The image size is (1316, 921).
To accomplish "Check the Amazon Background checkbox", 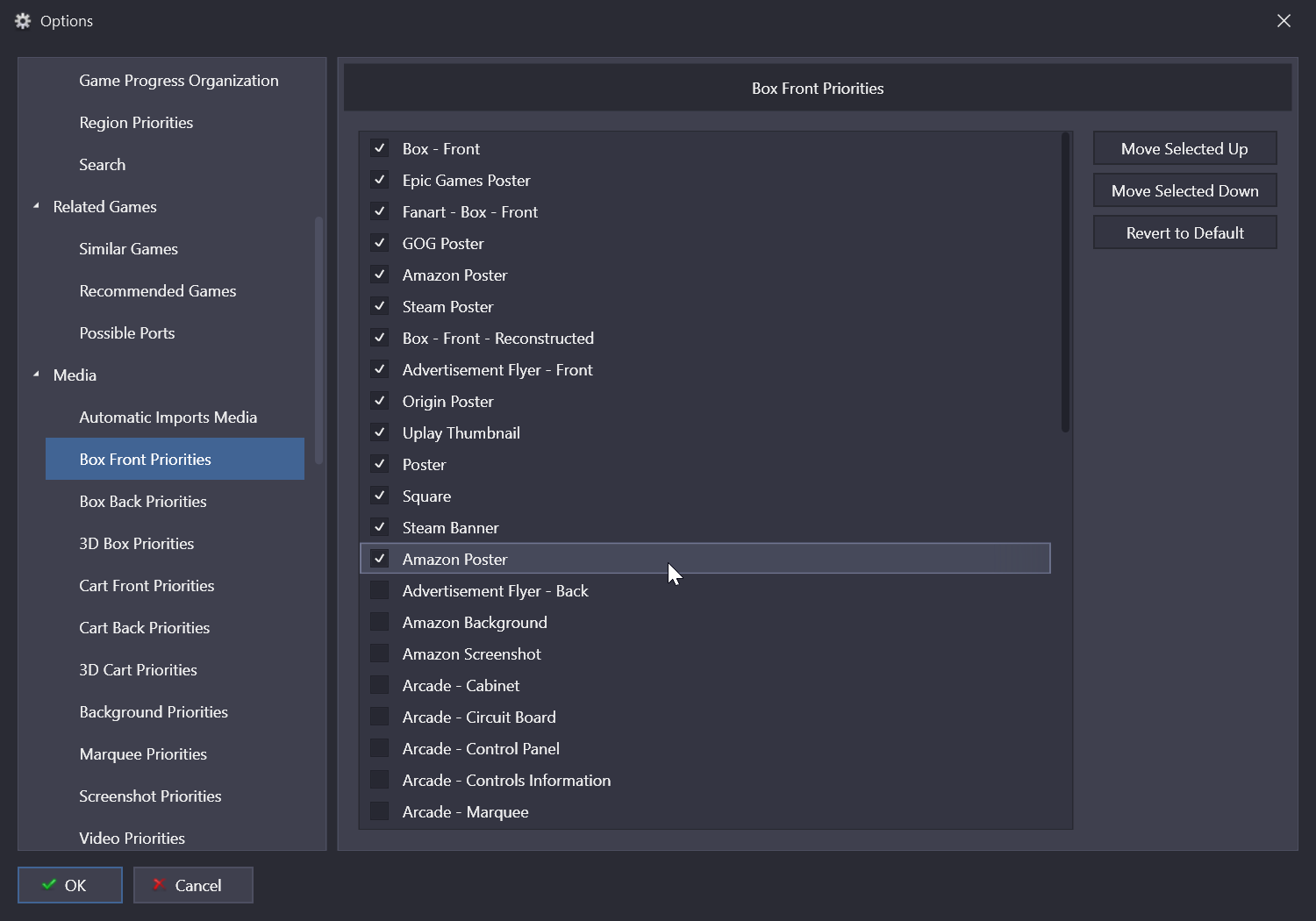I will pos(380,622).
